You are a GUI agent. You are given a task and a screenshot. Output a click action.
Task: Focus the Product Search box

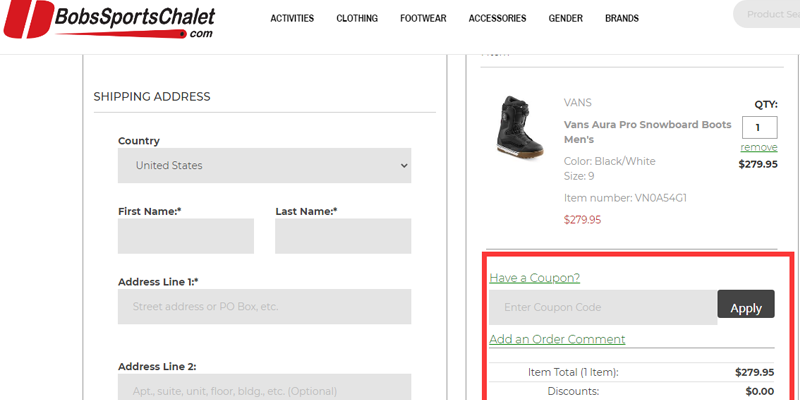[766, 14]
